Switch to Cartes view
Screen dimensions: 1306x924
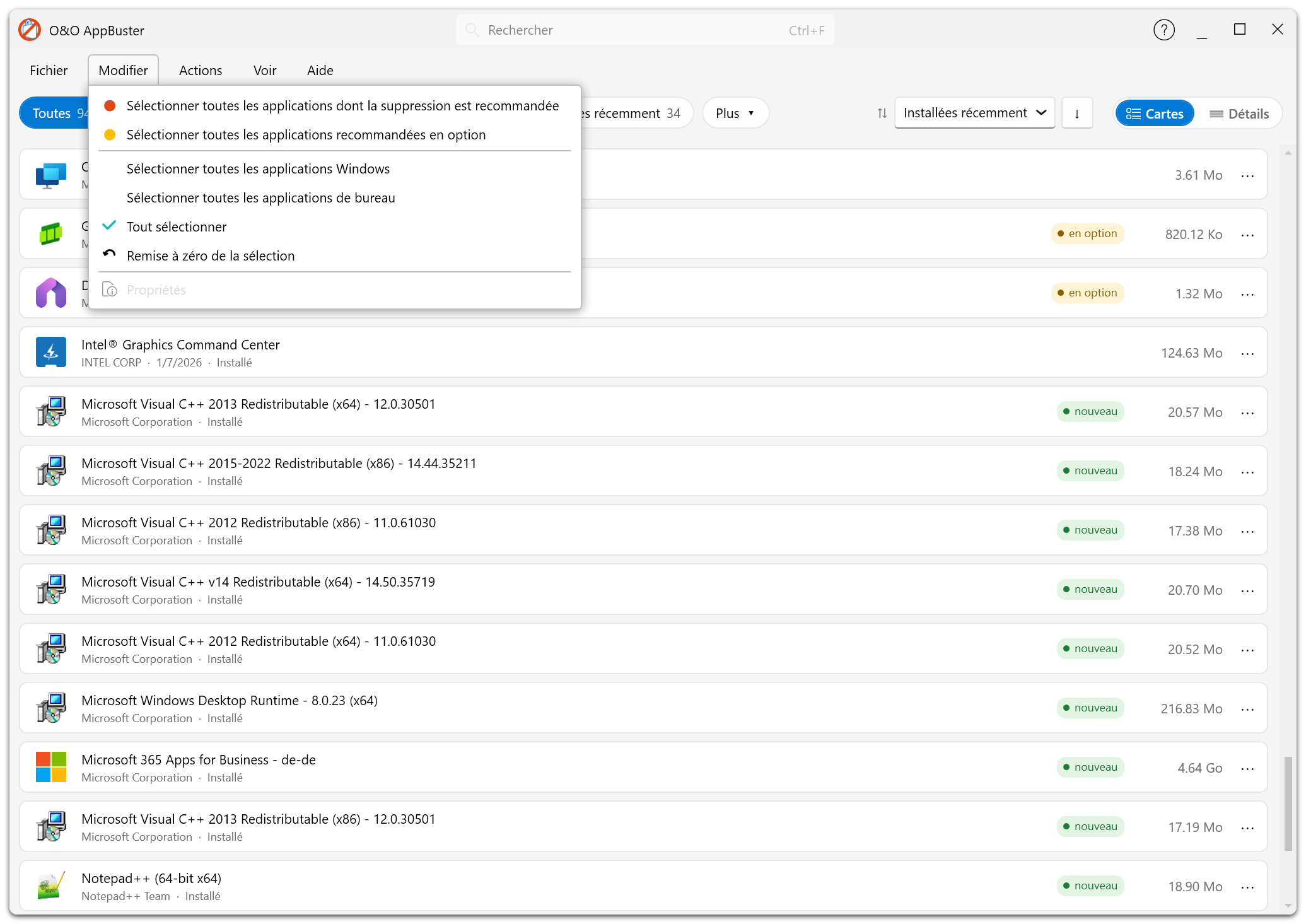click(1155, 114)
